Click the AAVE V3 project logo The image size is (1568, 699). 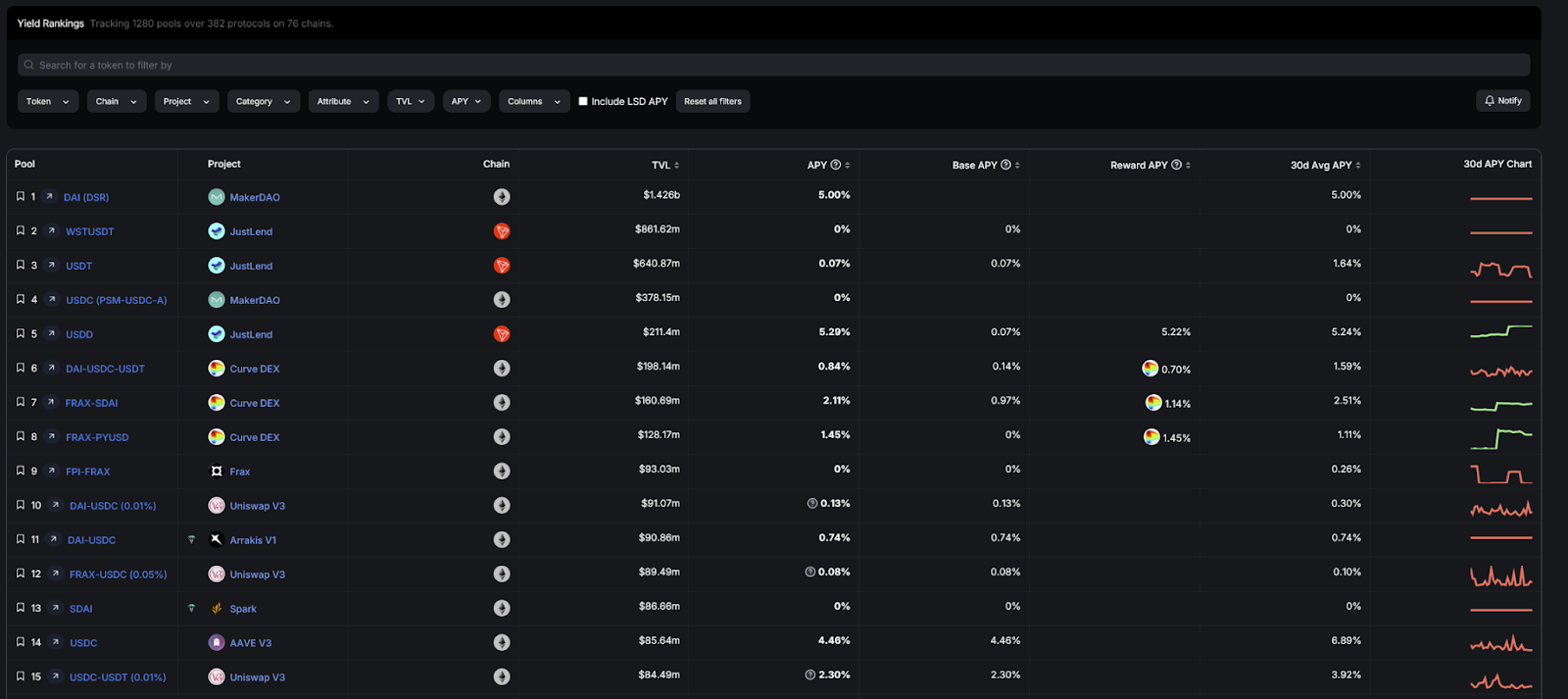(x=217, y=643)
